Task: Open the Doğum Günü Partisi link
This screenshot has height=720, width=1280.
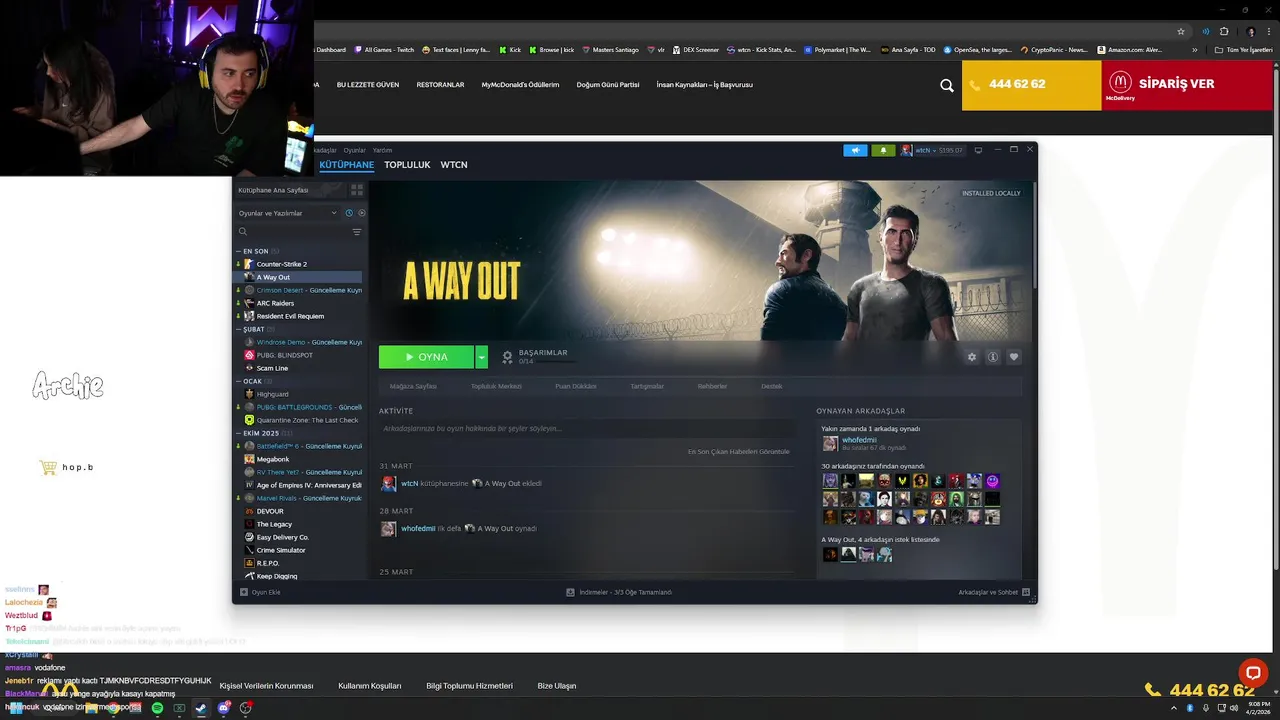Action: click(x=608, y=85)
